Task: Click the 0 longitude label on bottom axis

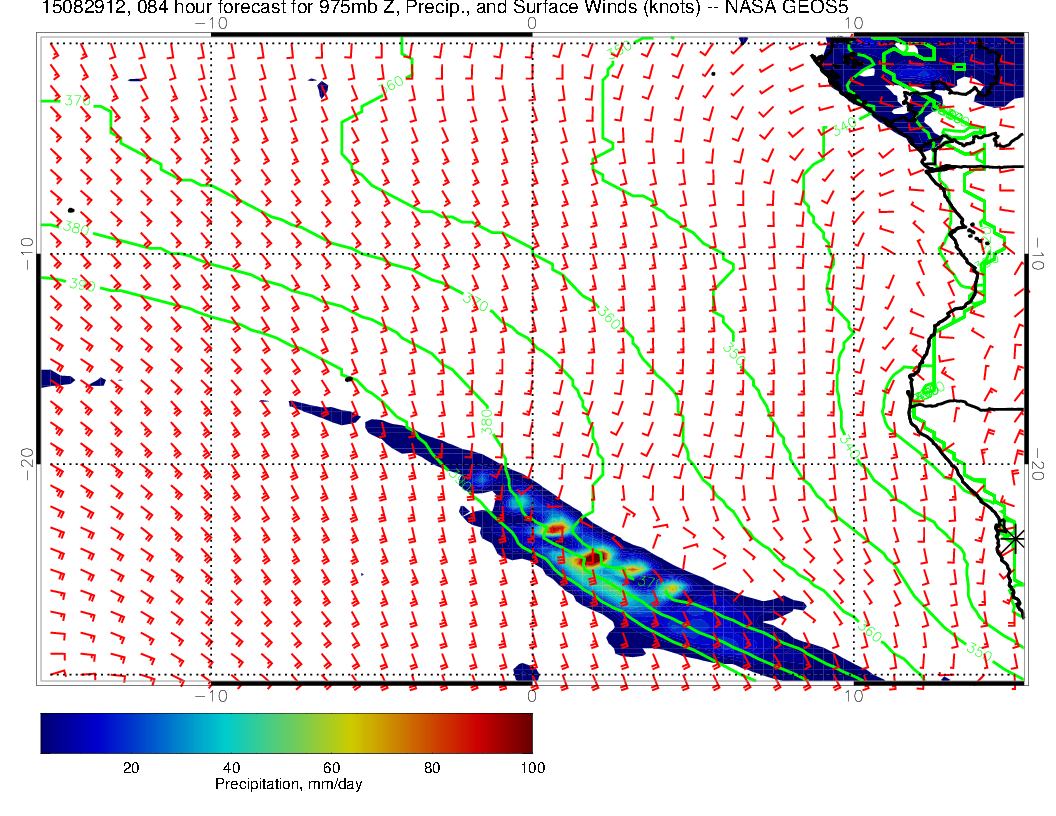Action: point(532,695)
